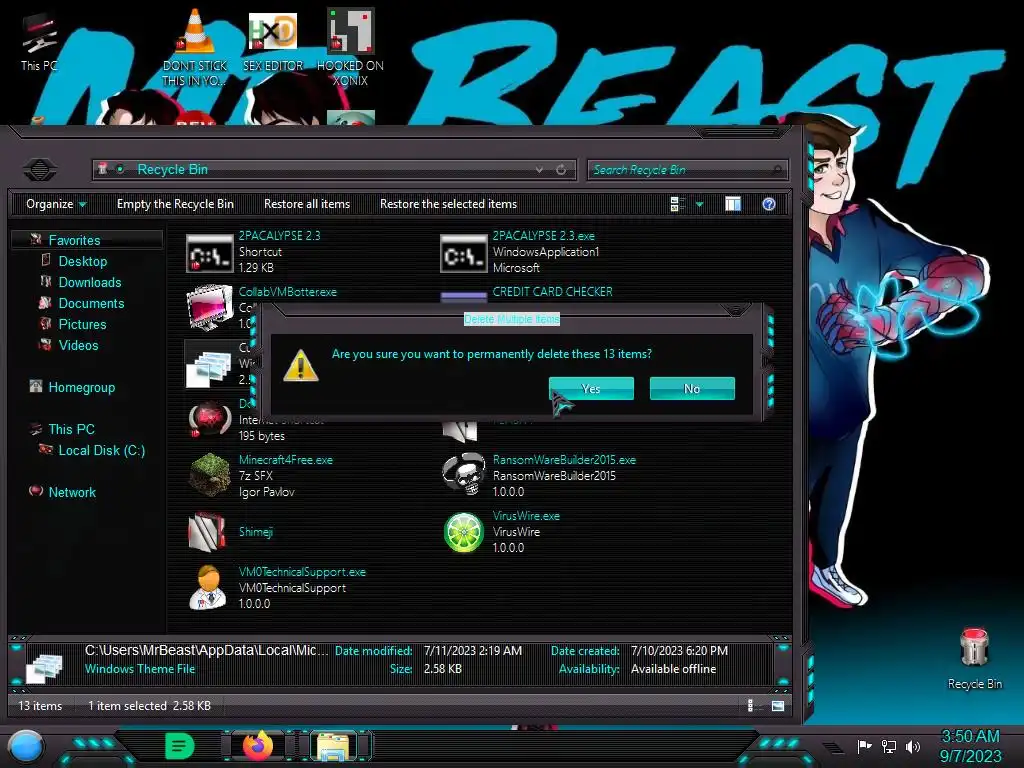Select the VM0TechnicalSupport.exe person icon

(x=208, y=587)
